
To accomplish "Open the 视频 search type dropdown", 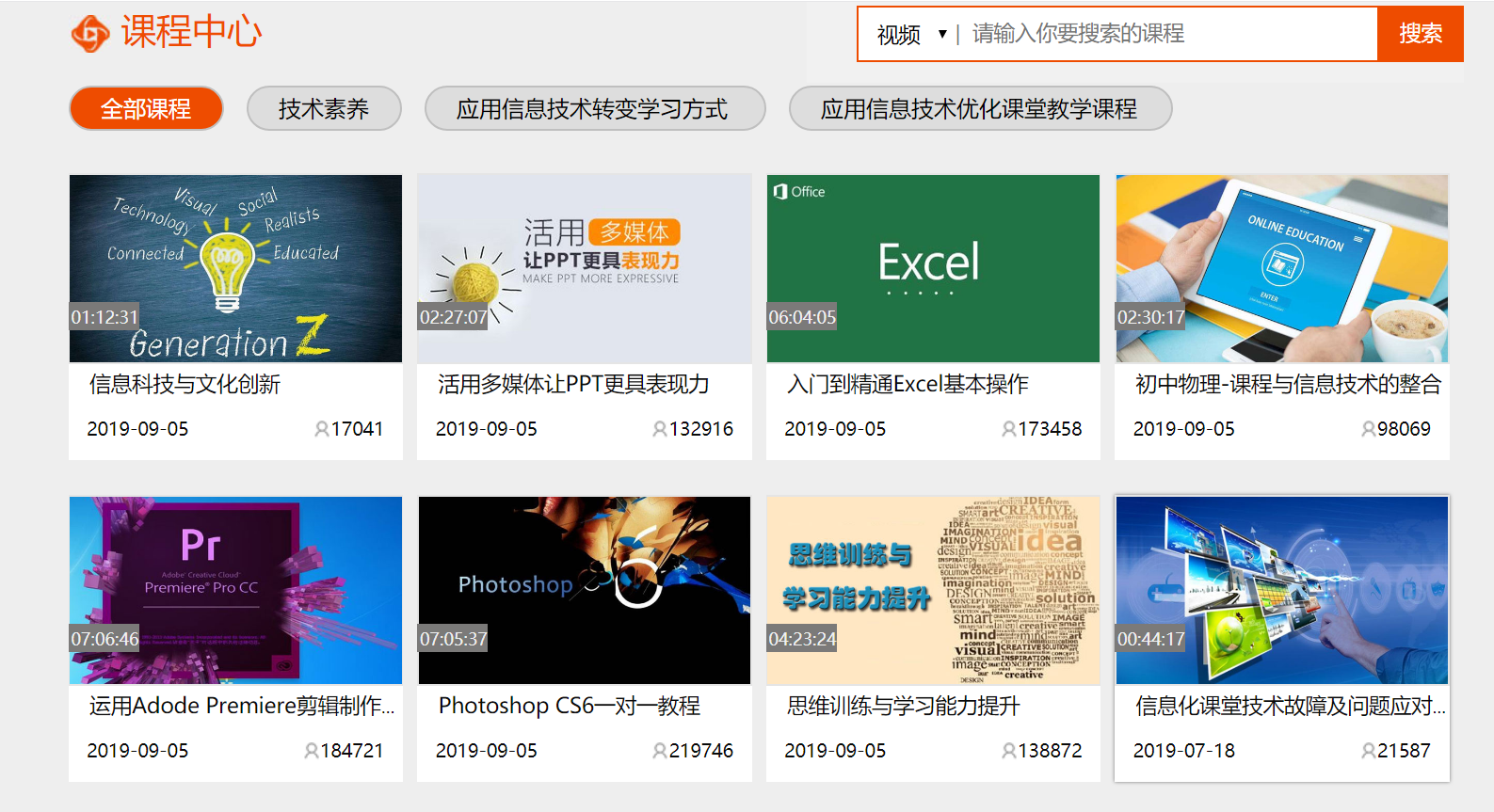I will [x=911, y=35].
